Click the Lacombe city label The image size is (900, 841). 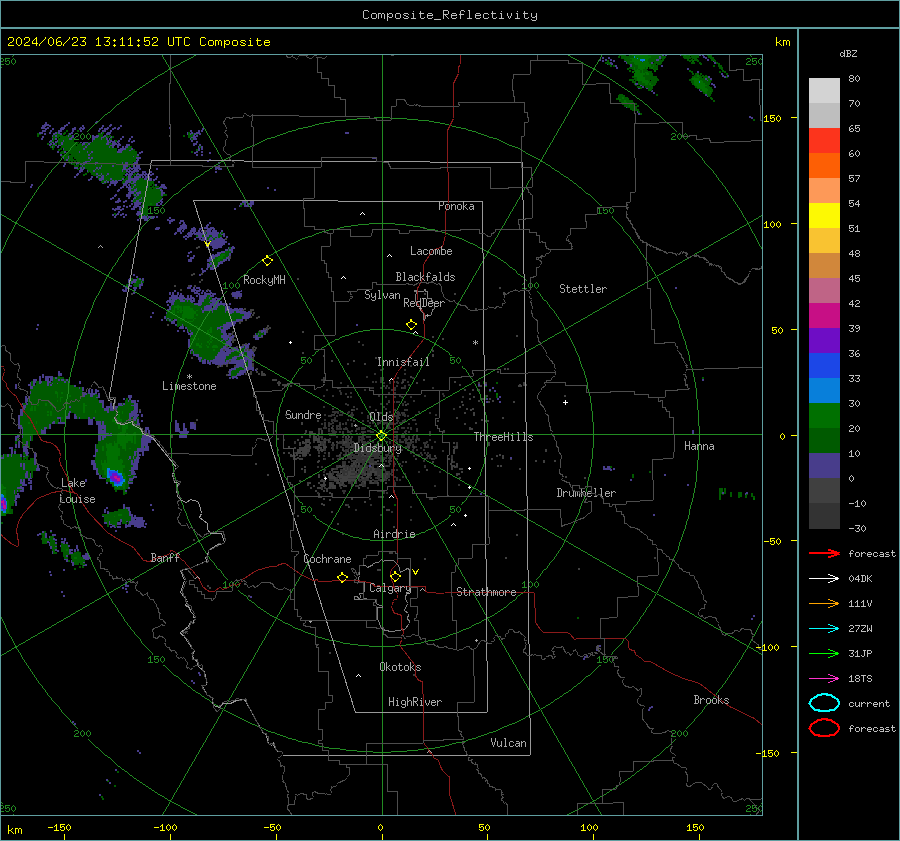[431, 251]
